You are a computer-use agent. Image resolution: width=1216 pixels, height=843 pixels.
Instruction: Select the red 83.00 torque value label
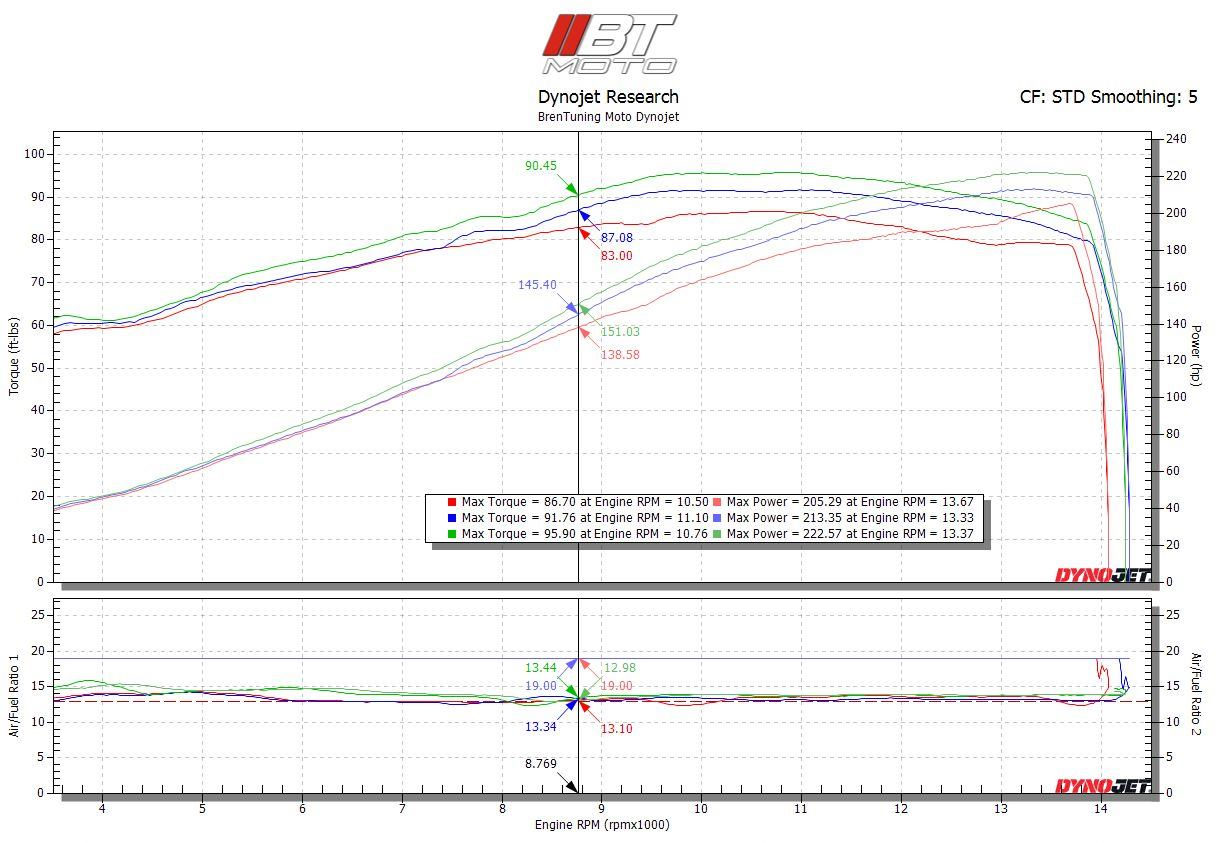616,256
